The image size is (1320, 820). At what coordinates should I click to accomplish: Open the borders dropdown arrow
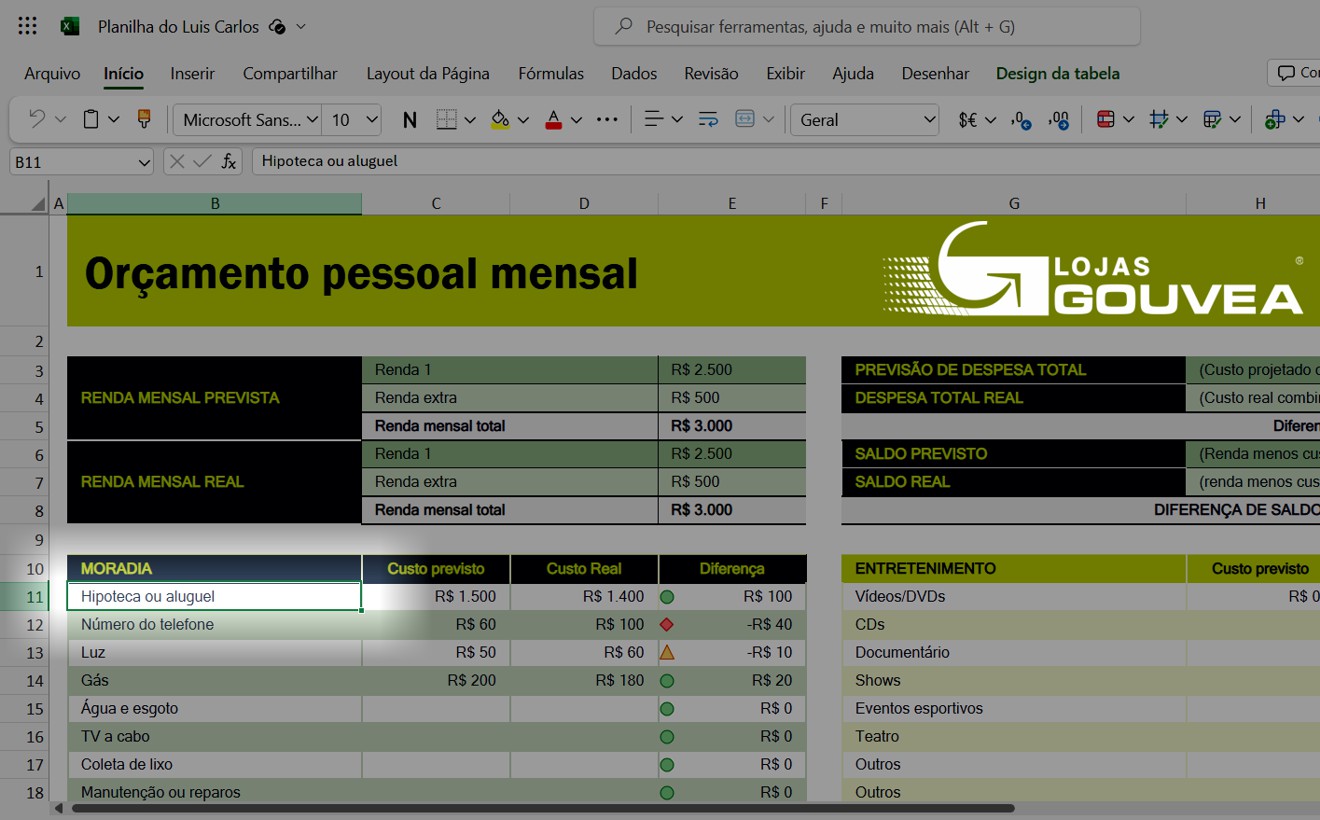tap(470, 119)
